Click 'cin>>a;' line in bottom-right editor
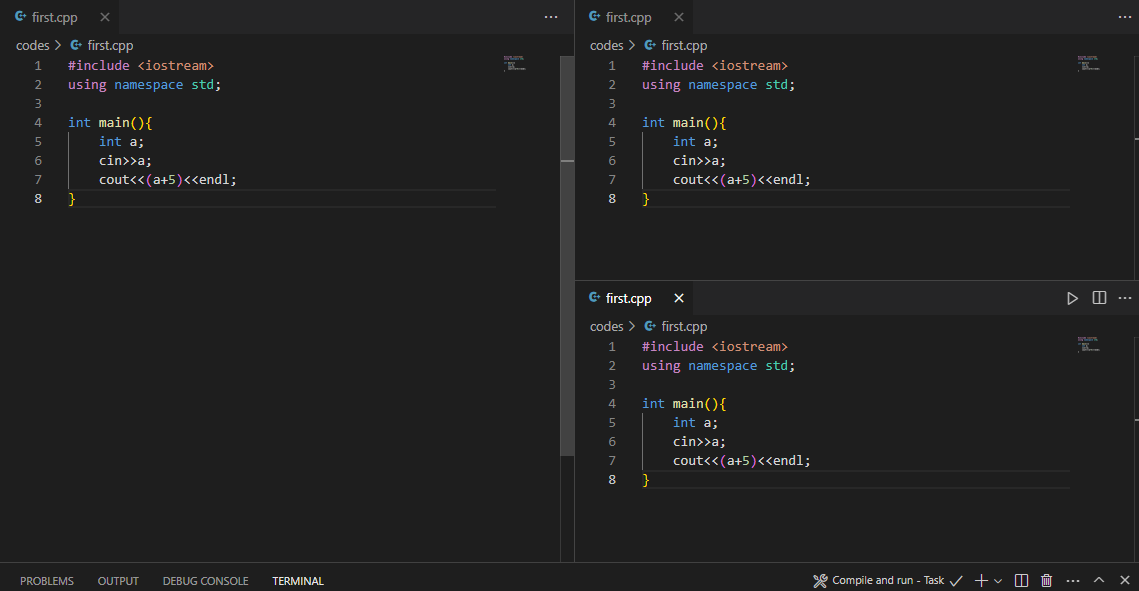 click(699, 441)
